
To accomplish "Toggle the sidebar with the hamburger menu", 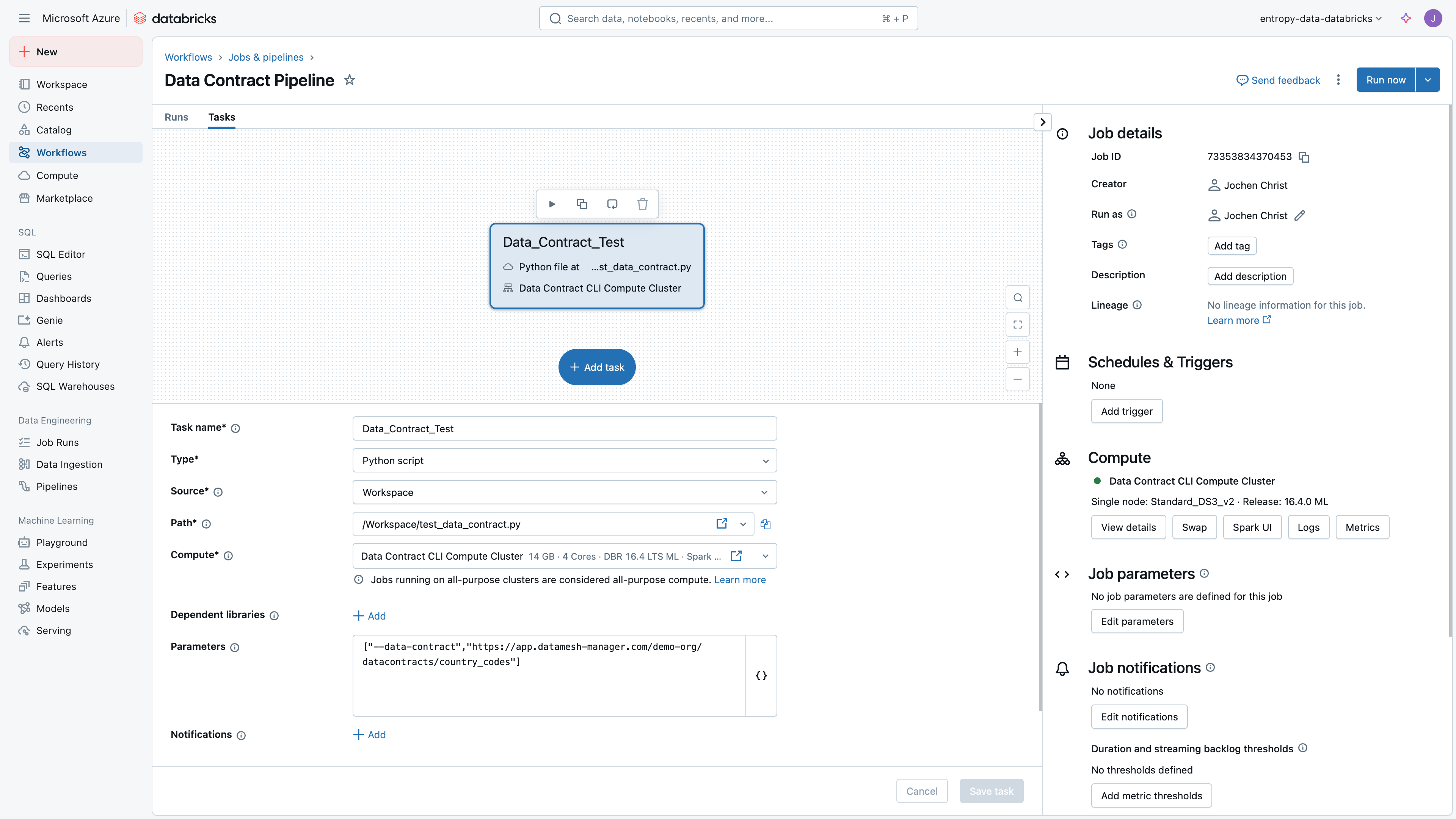I will [24, 19].
